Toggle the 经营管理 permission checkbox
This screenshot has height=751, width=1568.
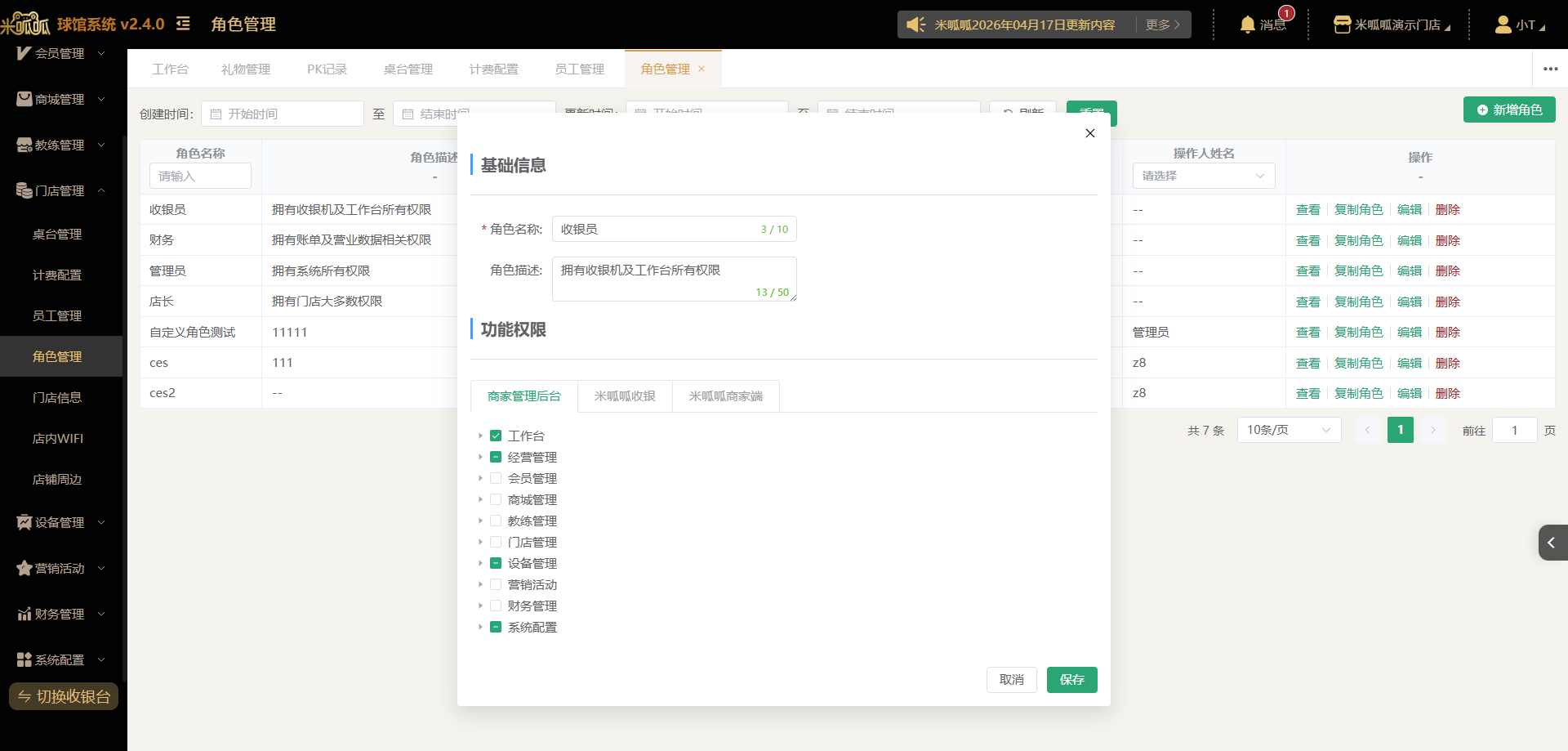click(496, 457)
